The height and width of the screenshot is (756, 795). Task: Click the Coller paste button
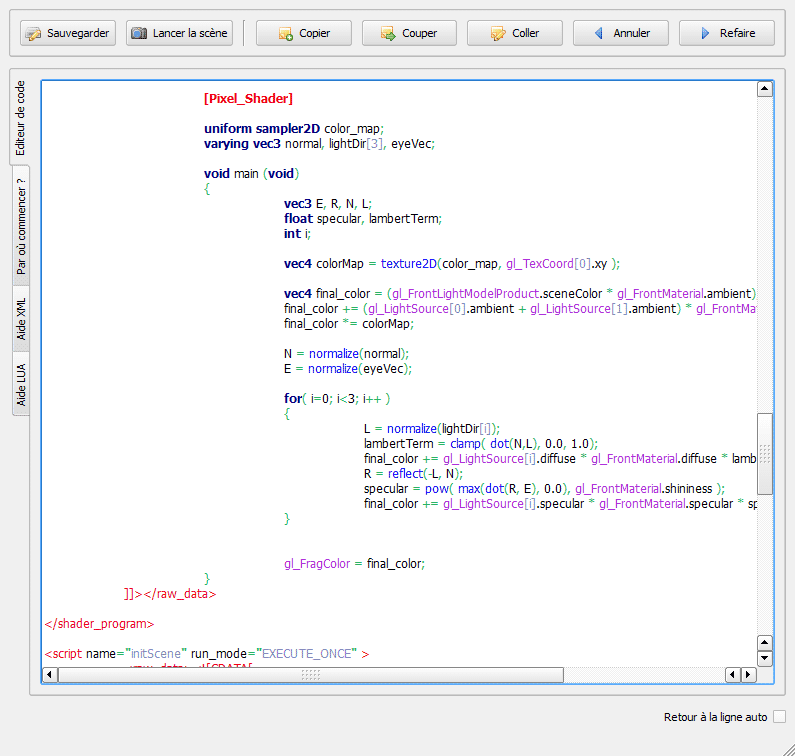tap(515, 33)
